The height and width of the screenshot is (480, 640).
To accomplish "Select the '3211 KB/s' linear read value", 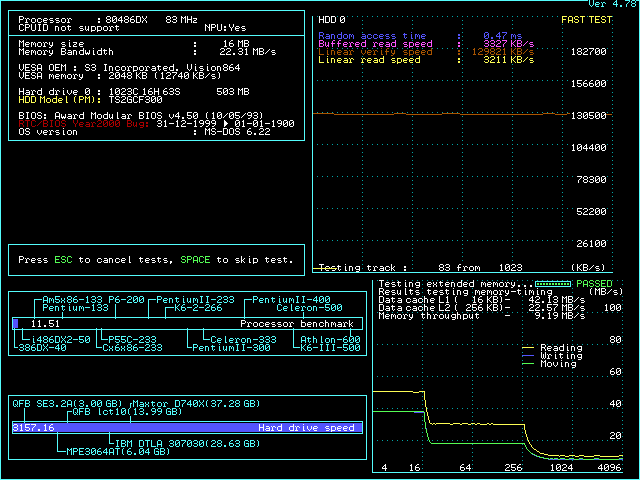I will [509, 60].
